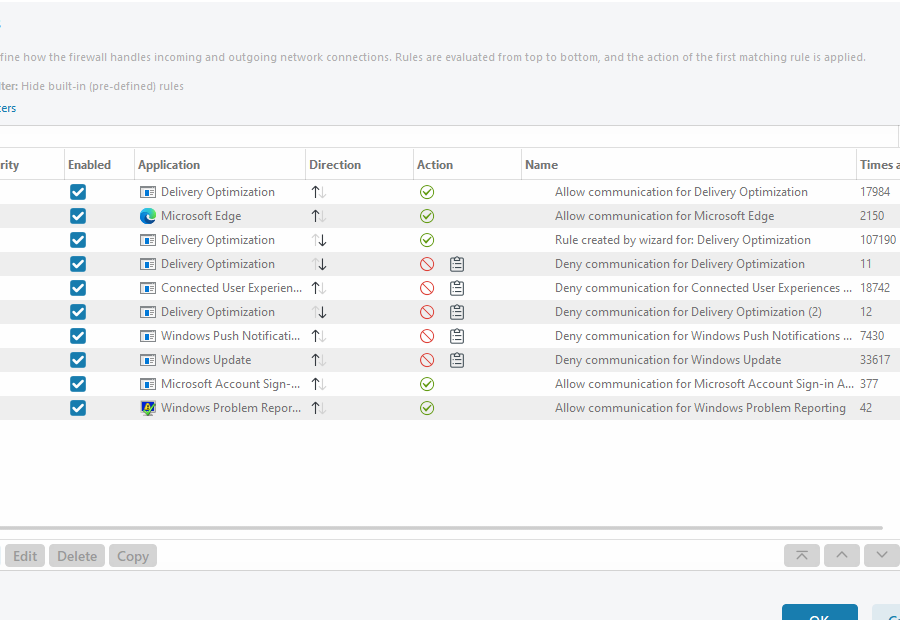This screenshot has height=620, width=900.
Task: Click deny icon for Windows Push Notifications rule
Action: (x=426, y=336)
